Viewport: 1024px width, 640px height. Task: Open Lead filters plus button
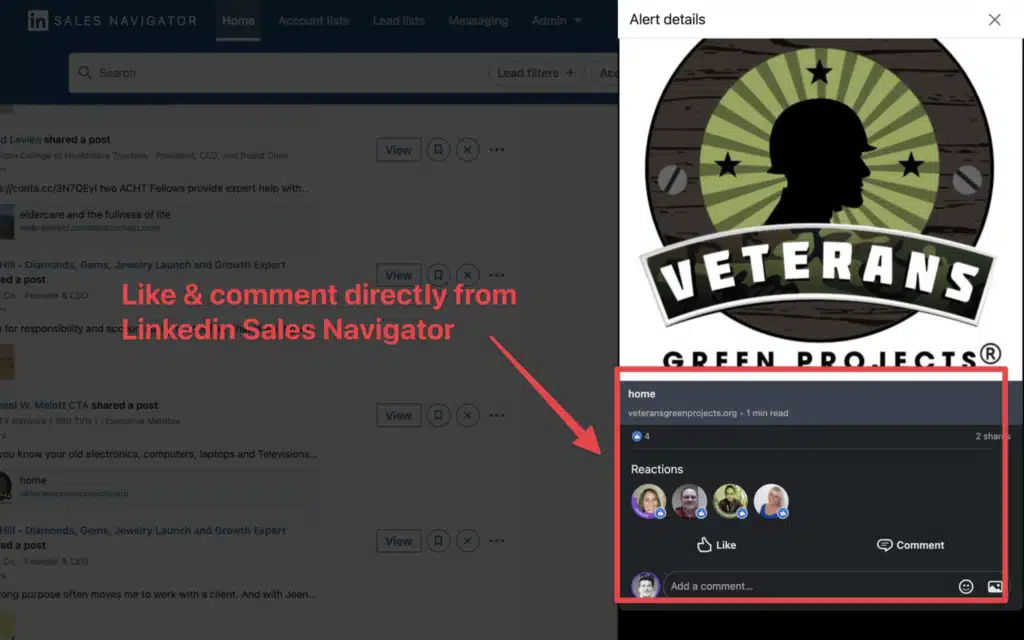536,73
